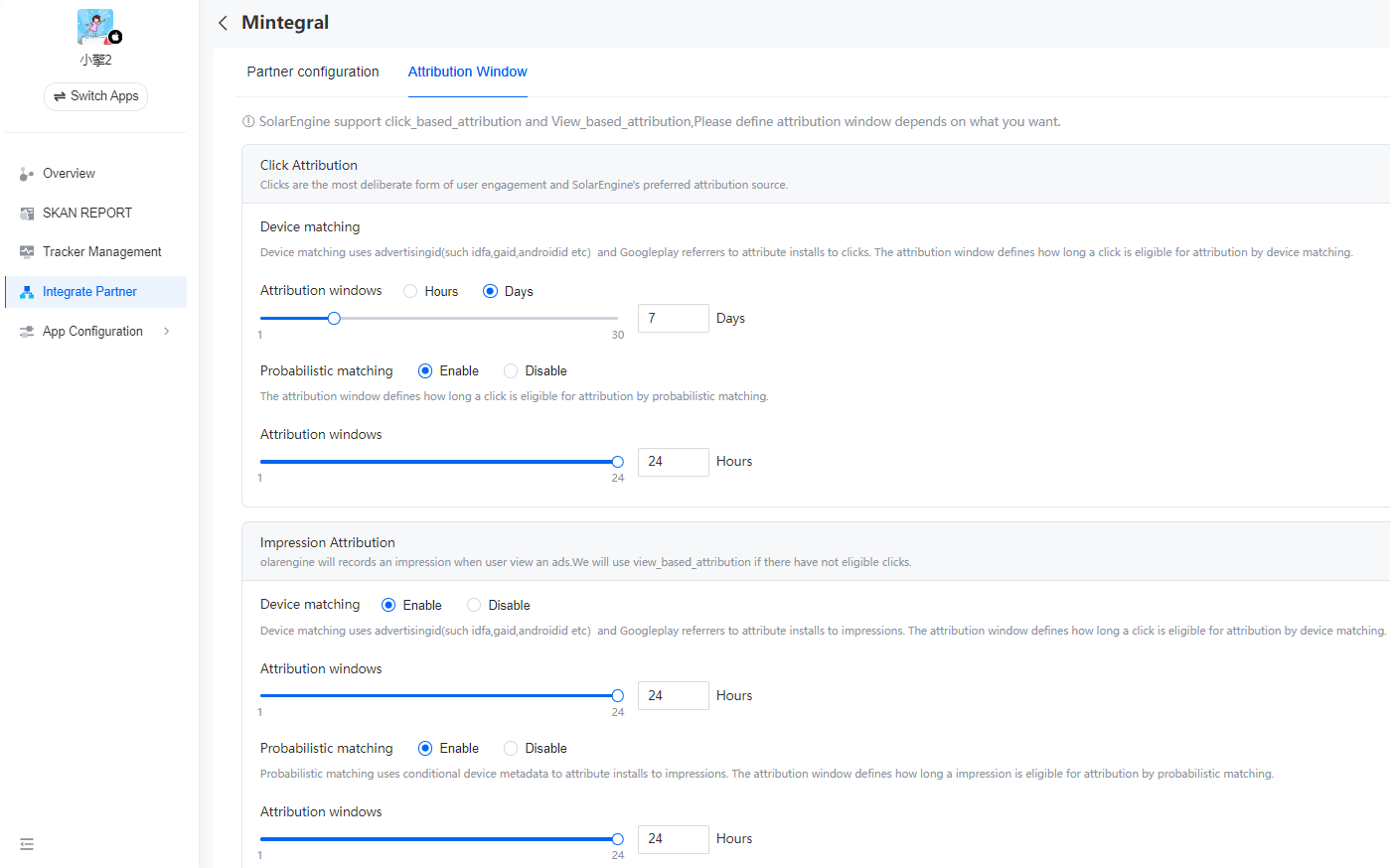Click the impression probabilistic window slider handle
Screen dimensions: 1390x868
click(618, 839)
